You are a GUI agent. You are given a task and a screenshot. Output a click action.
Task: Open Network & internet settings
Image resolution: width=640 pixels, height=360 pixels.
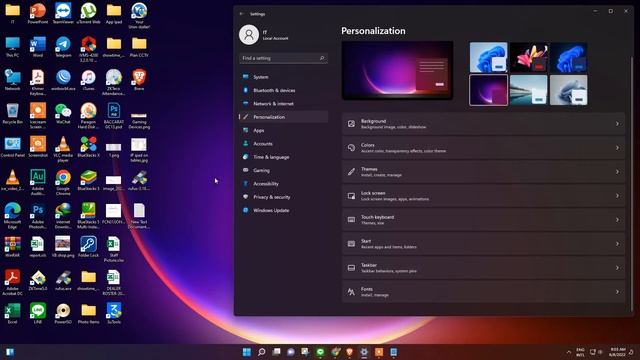coord(283,104)
